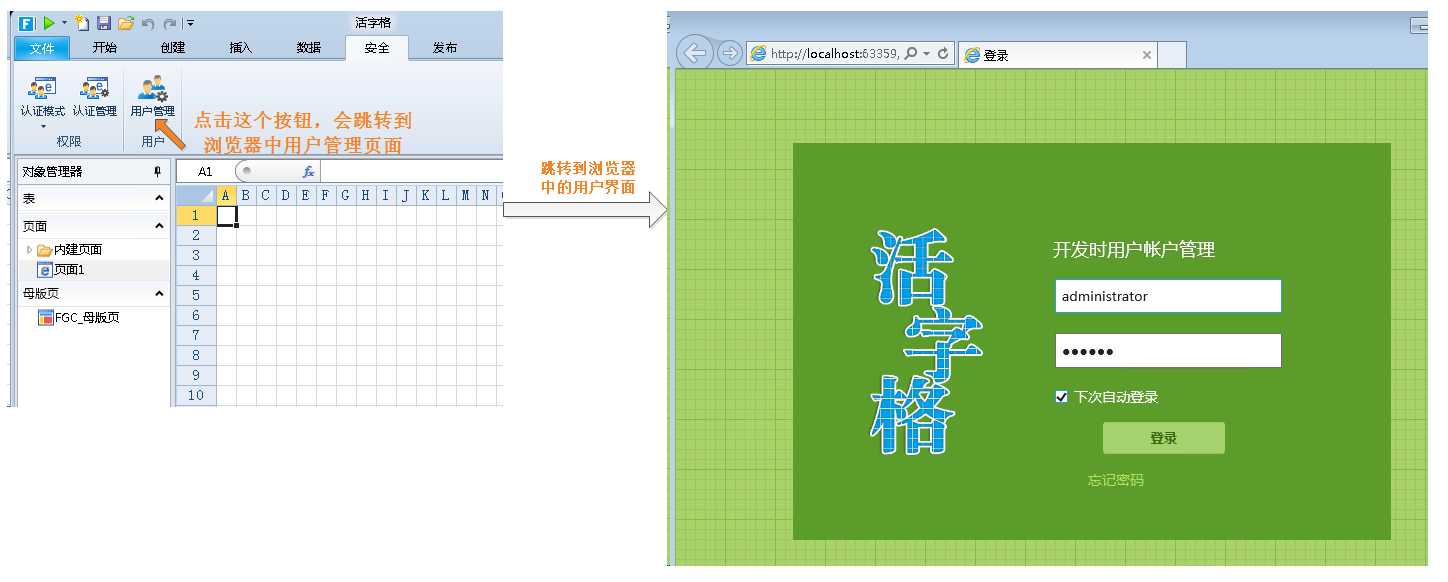1448x582 pixels.
Task: Open the address bar dropdown arrow
Action: (926, 54)
